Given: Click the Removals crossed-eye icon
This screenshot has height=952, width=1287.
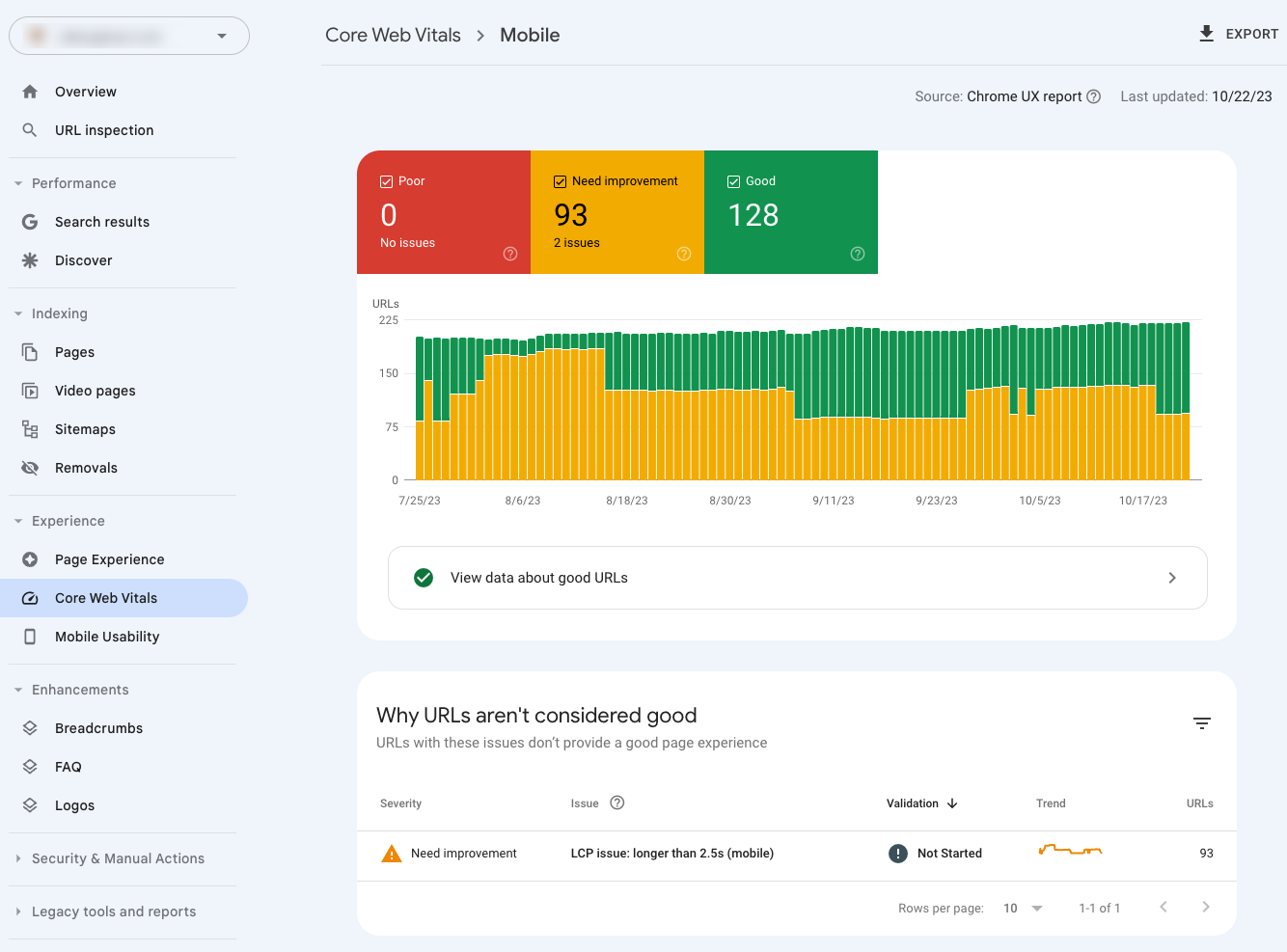Looking at the screenshot, I should click(30, 468).
